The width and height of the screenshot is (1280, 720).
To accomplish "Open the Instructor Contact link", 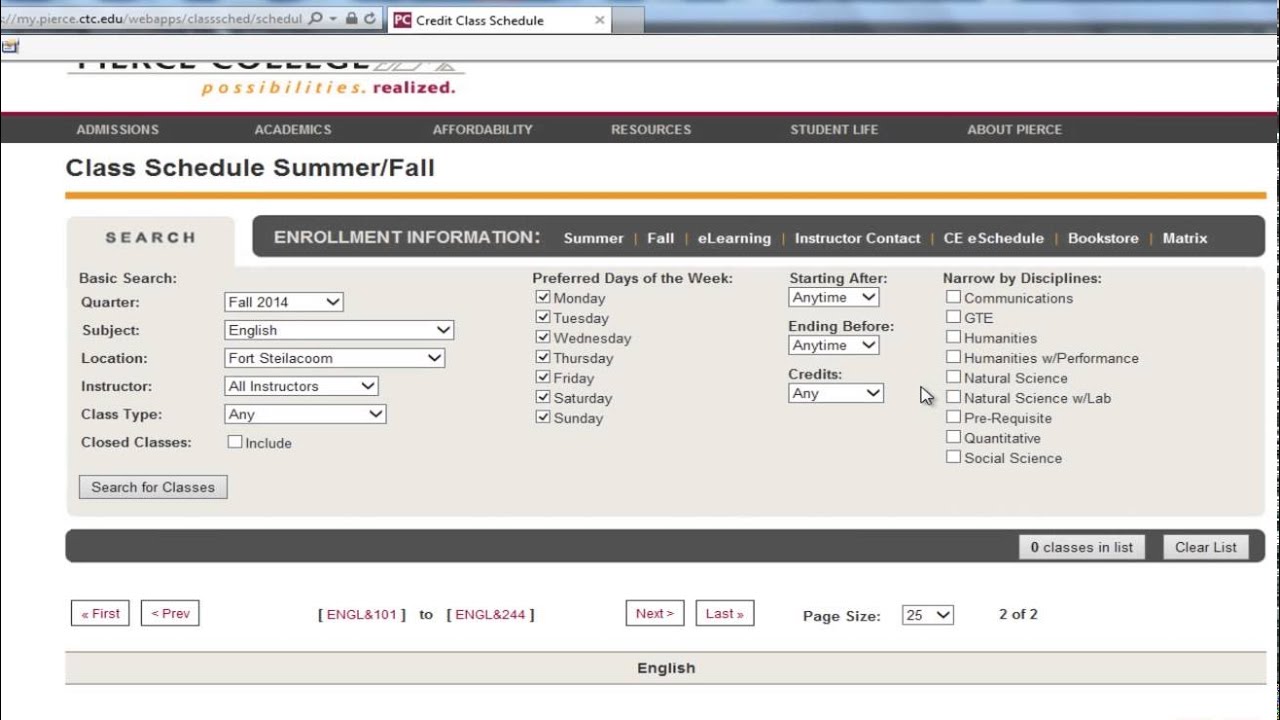I will 858,238.
